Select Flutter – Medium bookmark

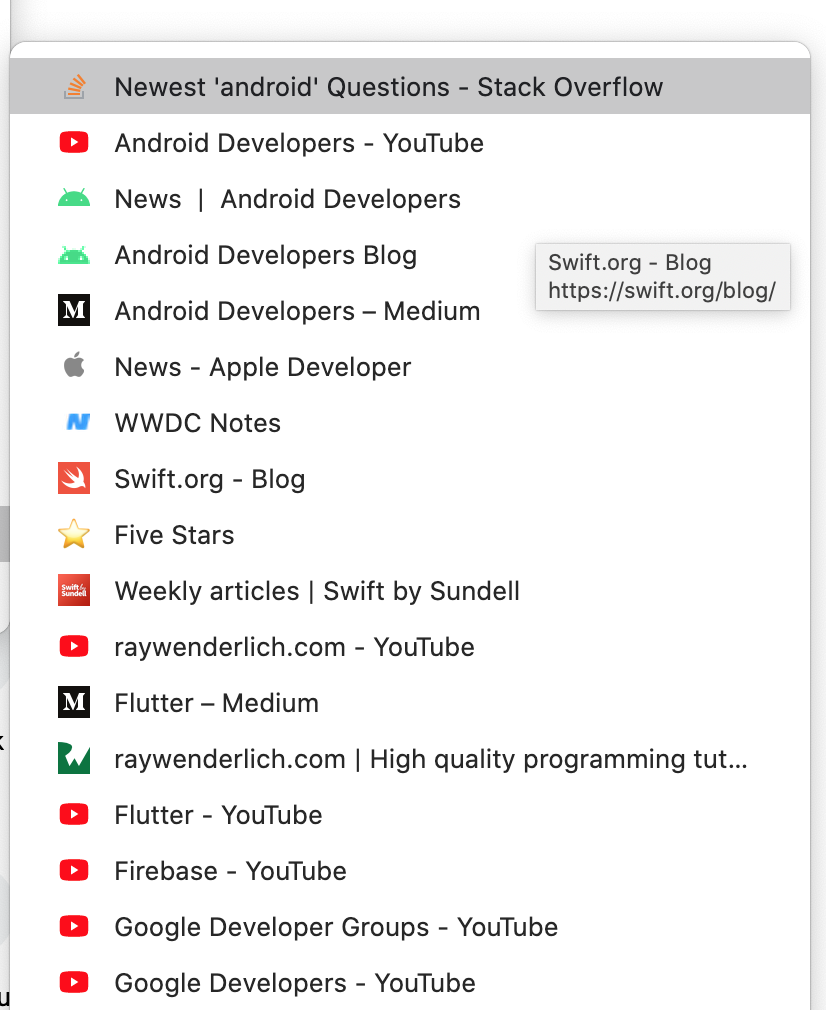pyautogui.click(x=410, y=703)
